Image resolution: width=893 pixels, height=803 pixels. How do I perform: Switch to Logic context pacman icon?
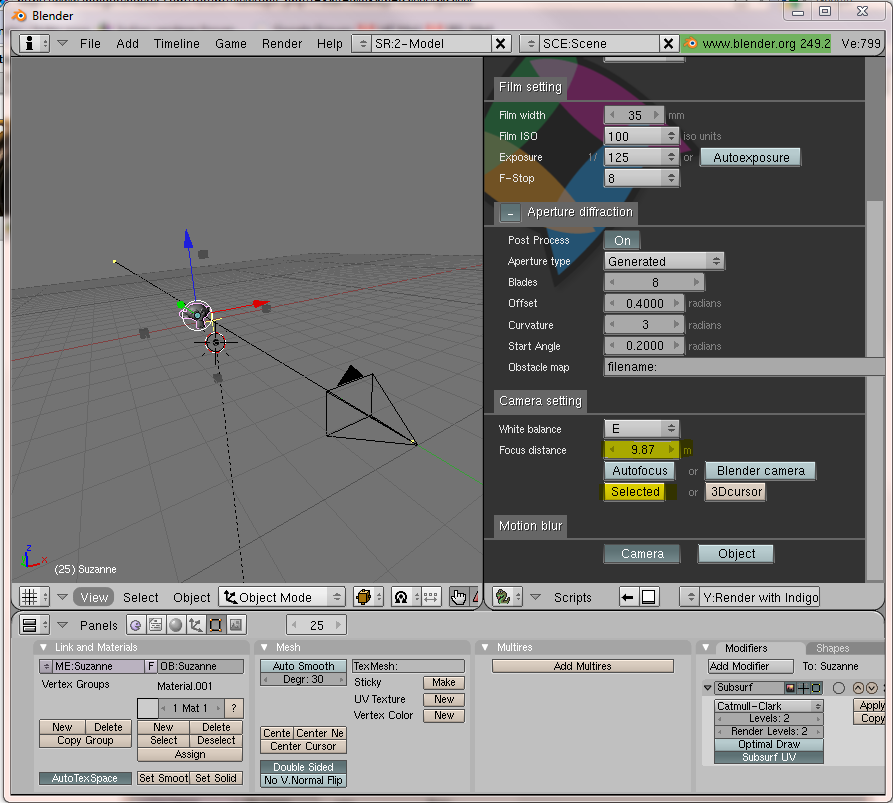(x=136, y=625)
